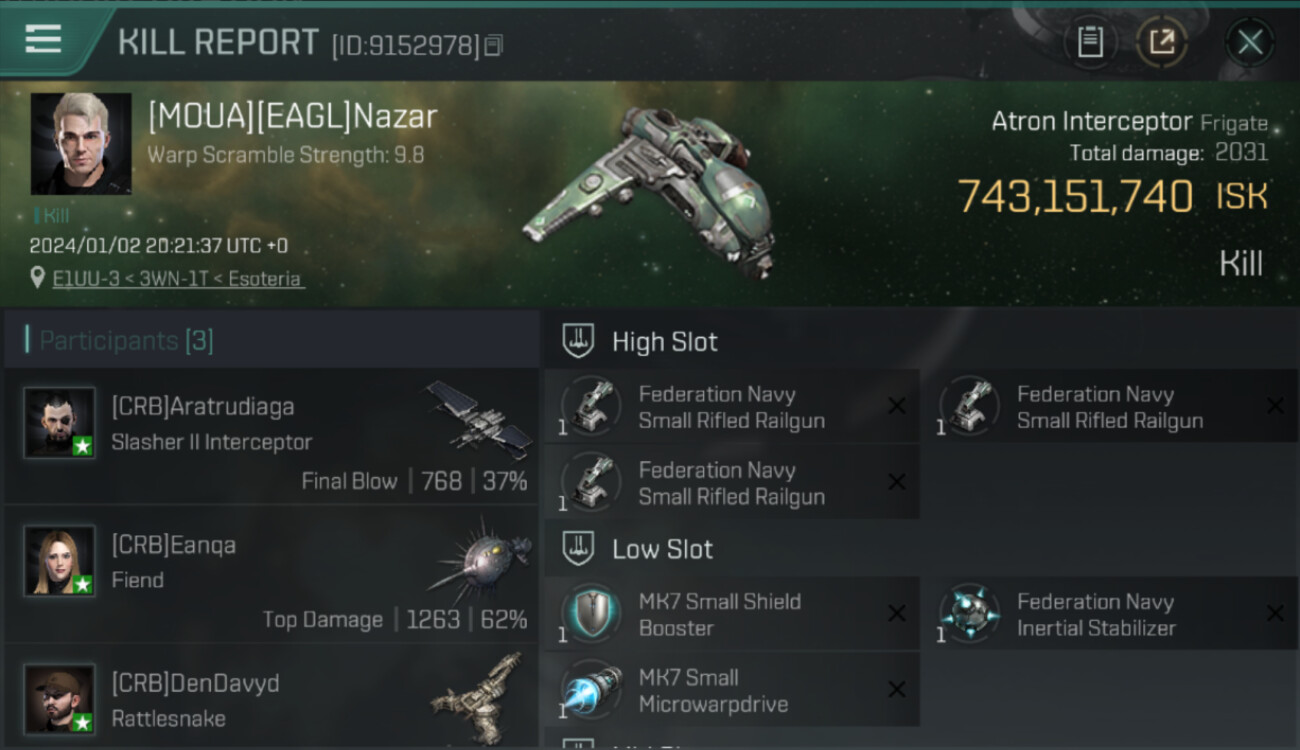This screenshot has height=750, width=1300.
Task: Open E1UU-3 < 3WN-1T < Esoteria link
Action: click(x=178, y=279)
